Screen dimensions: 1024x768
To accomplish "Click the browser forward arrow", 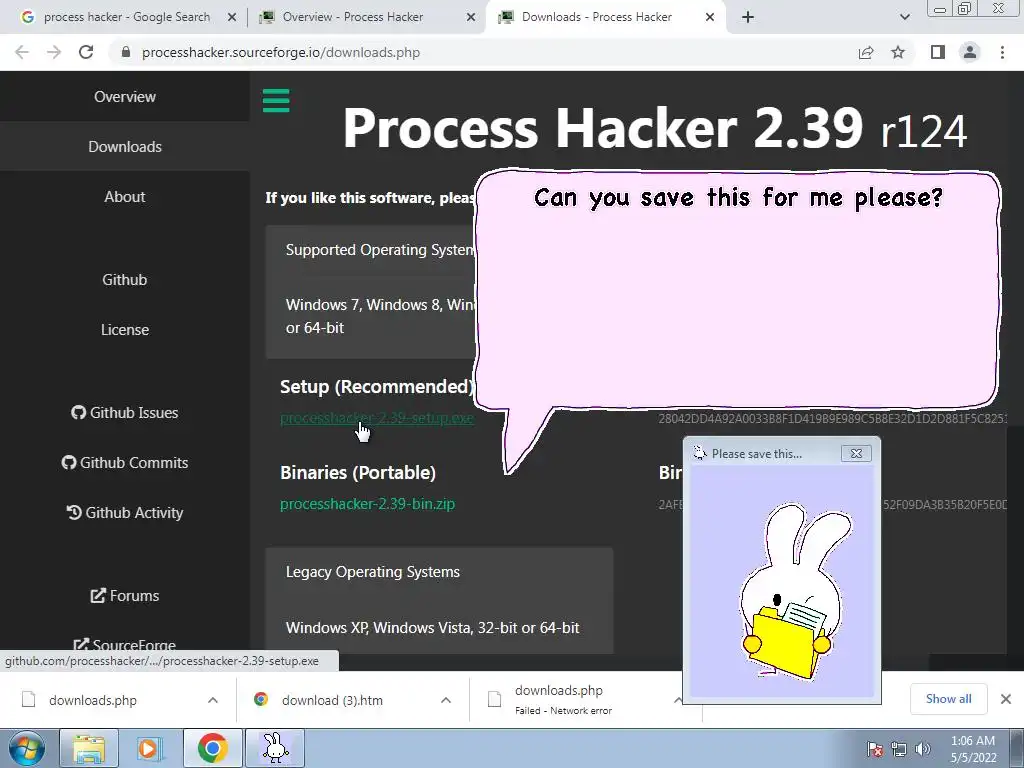I will coord(54,52).
